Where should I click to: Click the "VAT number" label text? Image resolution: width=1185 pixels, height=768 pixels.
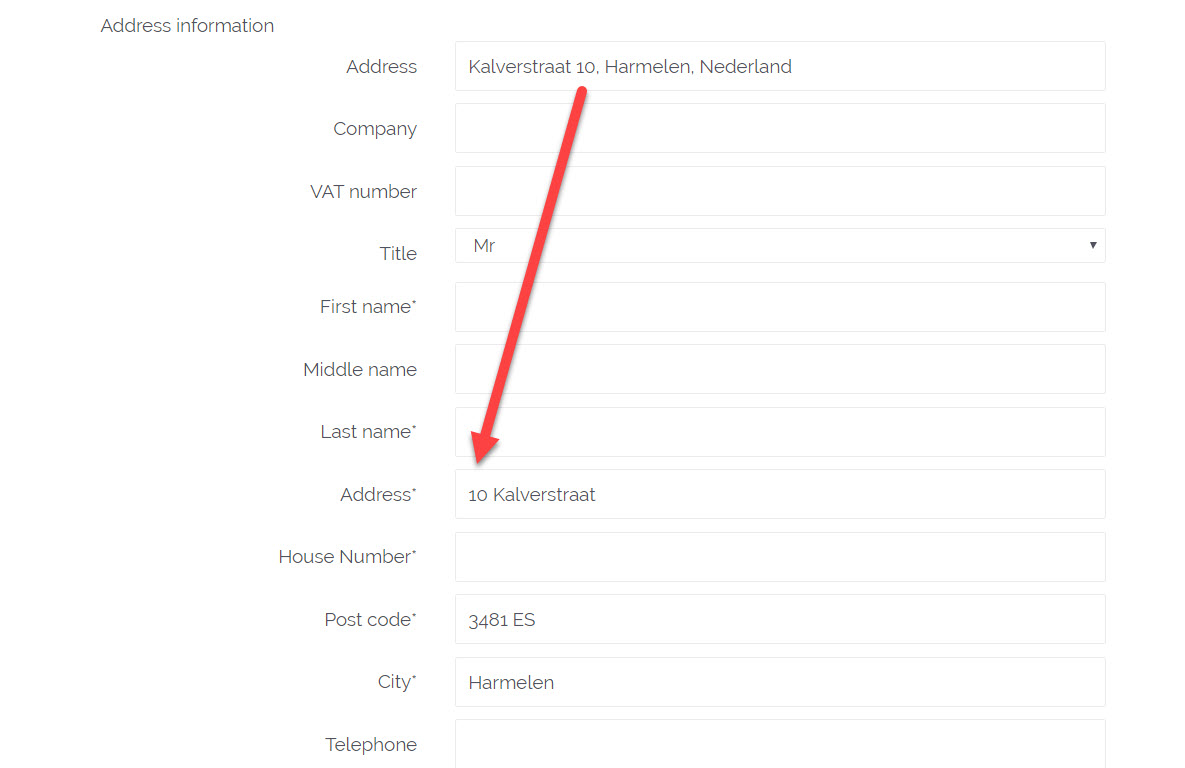(363, 192)
